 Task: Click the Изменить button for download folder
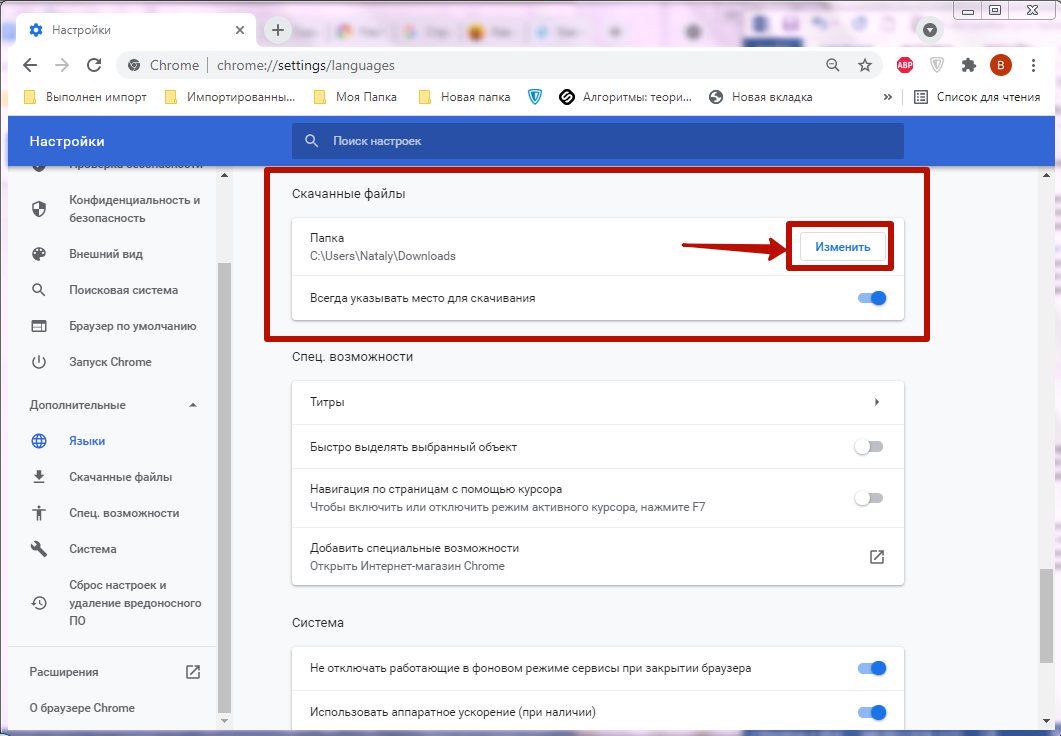pos(842,247)
